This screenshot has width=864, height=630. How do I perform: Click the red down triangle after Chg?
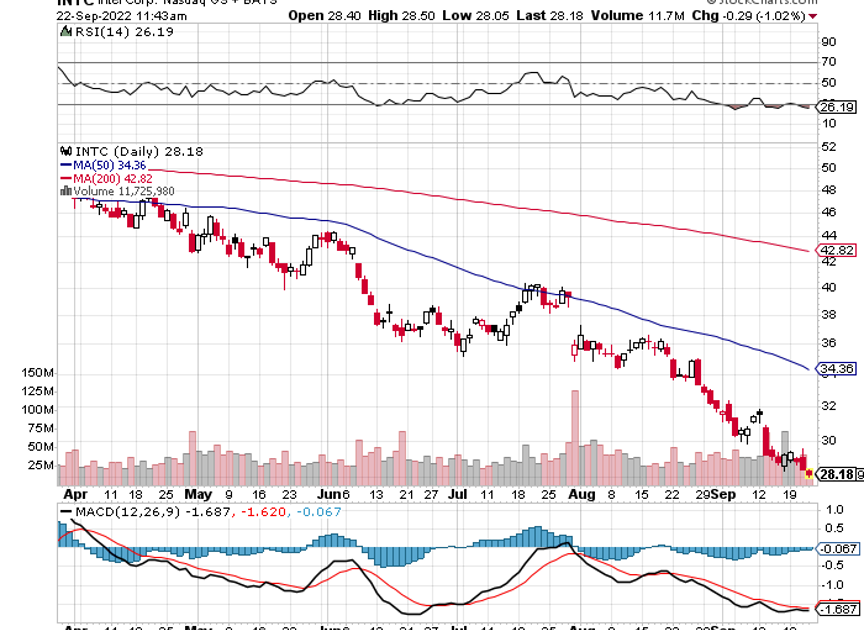(813, 17)
